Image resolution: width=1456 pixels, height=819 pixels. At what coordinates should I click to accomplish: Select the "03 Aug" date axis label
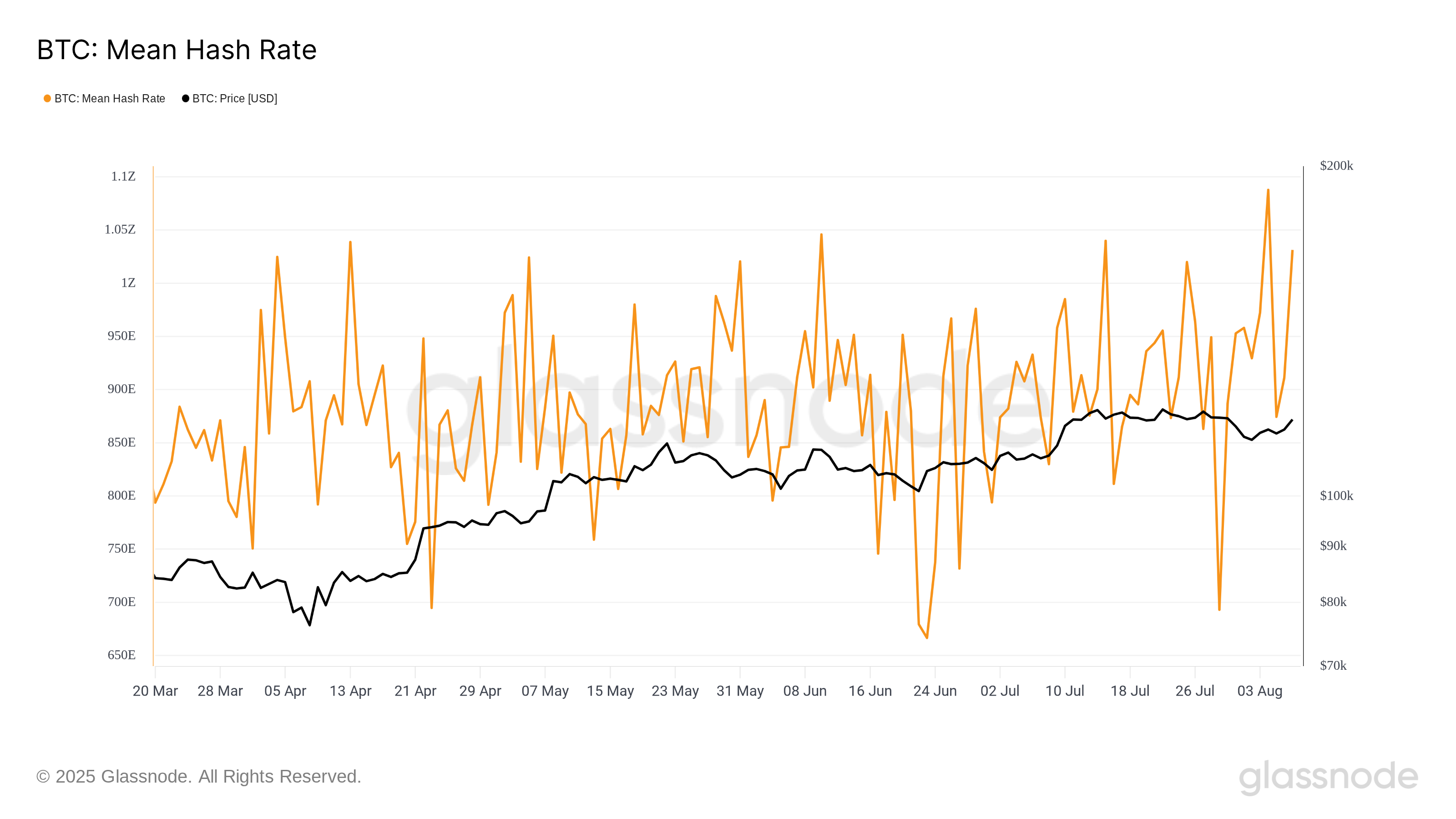(x=1260, y=691)
